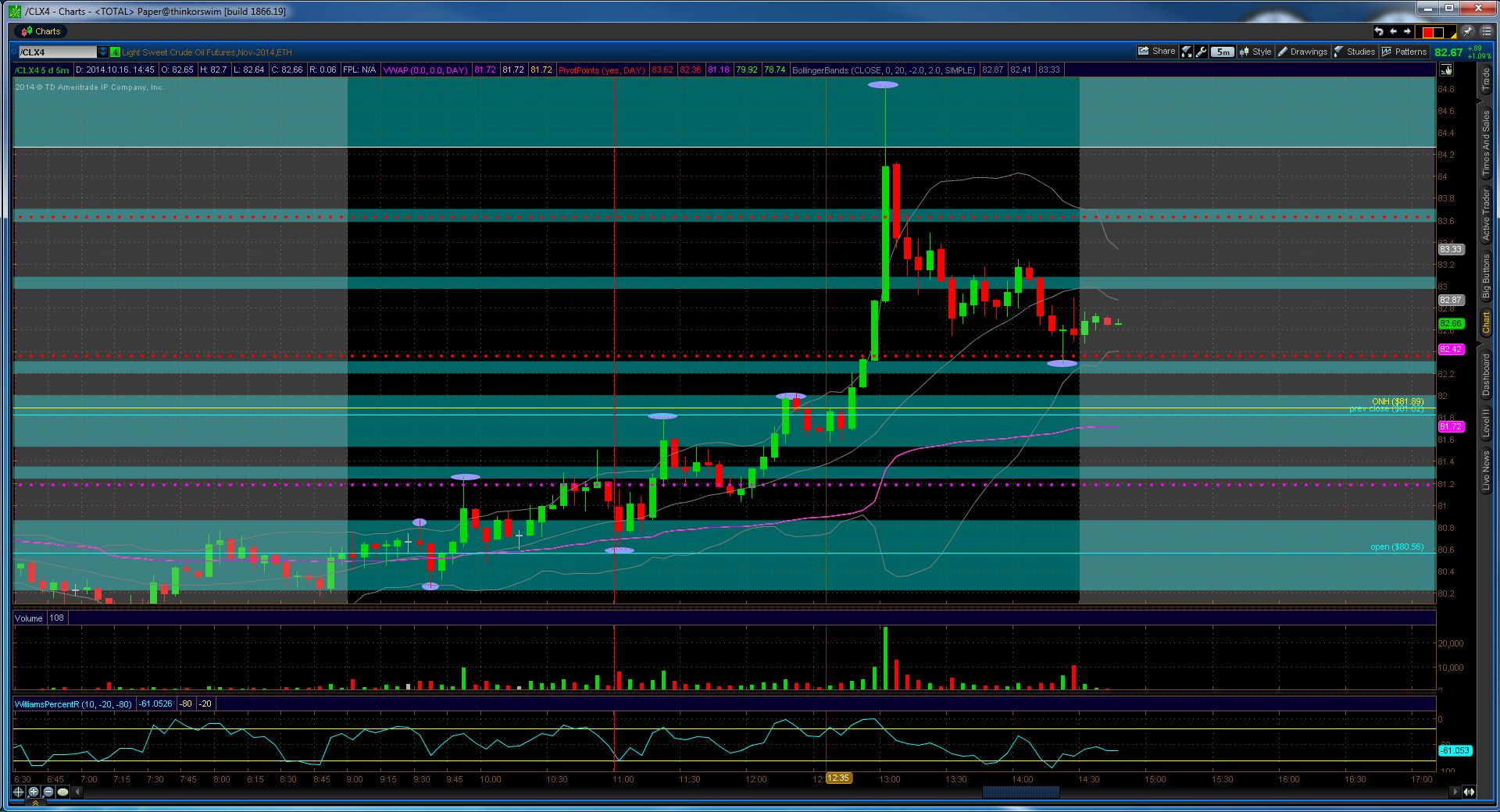Image resolution: width=1500 pixels, height=812 pixels.
Task: Expand the double-chevron panel below the zoom tools
Action: click(36, 803)
